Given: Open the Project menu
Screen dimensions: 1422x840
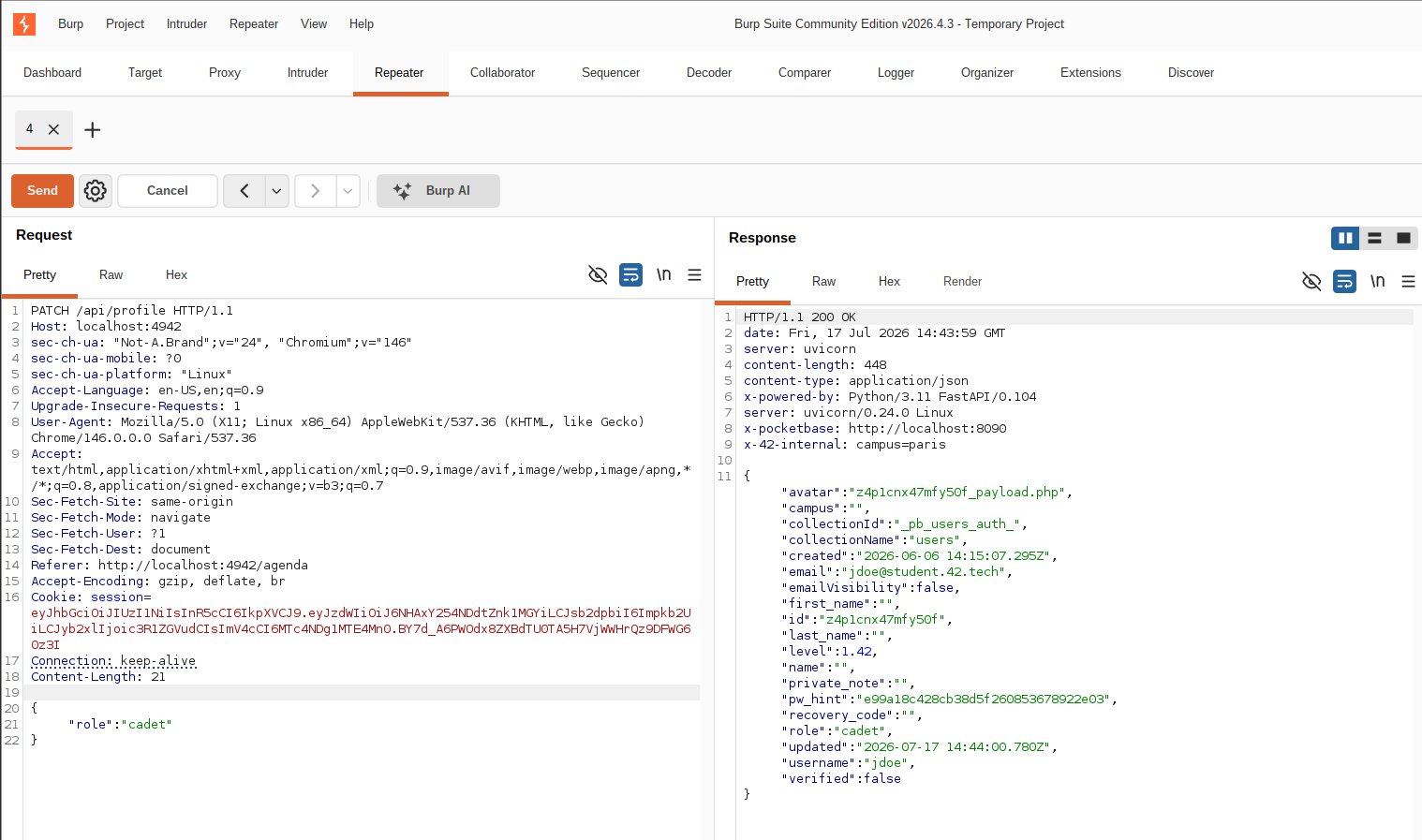Looking at the screenshot, I should click(125, 24).
